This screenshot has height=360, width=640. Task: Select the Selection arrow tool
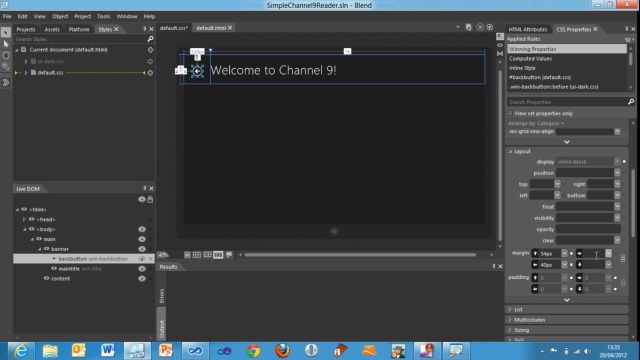pos(6,32)
